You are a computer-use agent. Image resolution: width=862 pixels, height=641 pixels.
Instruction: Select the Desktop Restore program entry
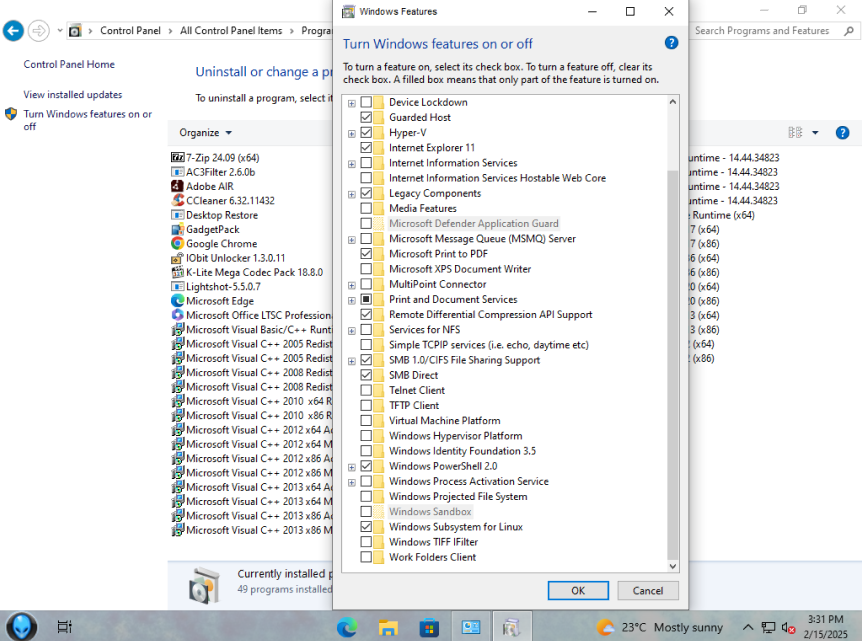click(214, 215)
